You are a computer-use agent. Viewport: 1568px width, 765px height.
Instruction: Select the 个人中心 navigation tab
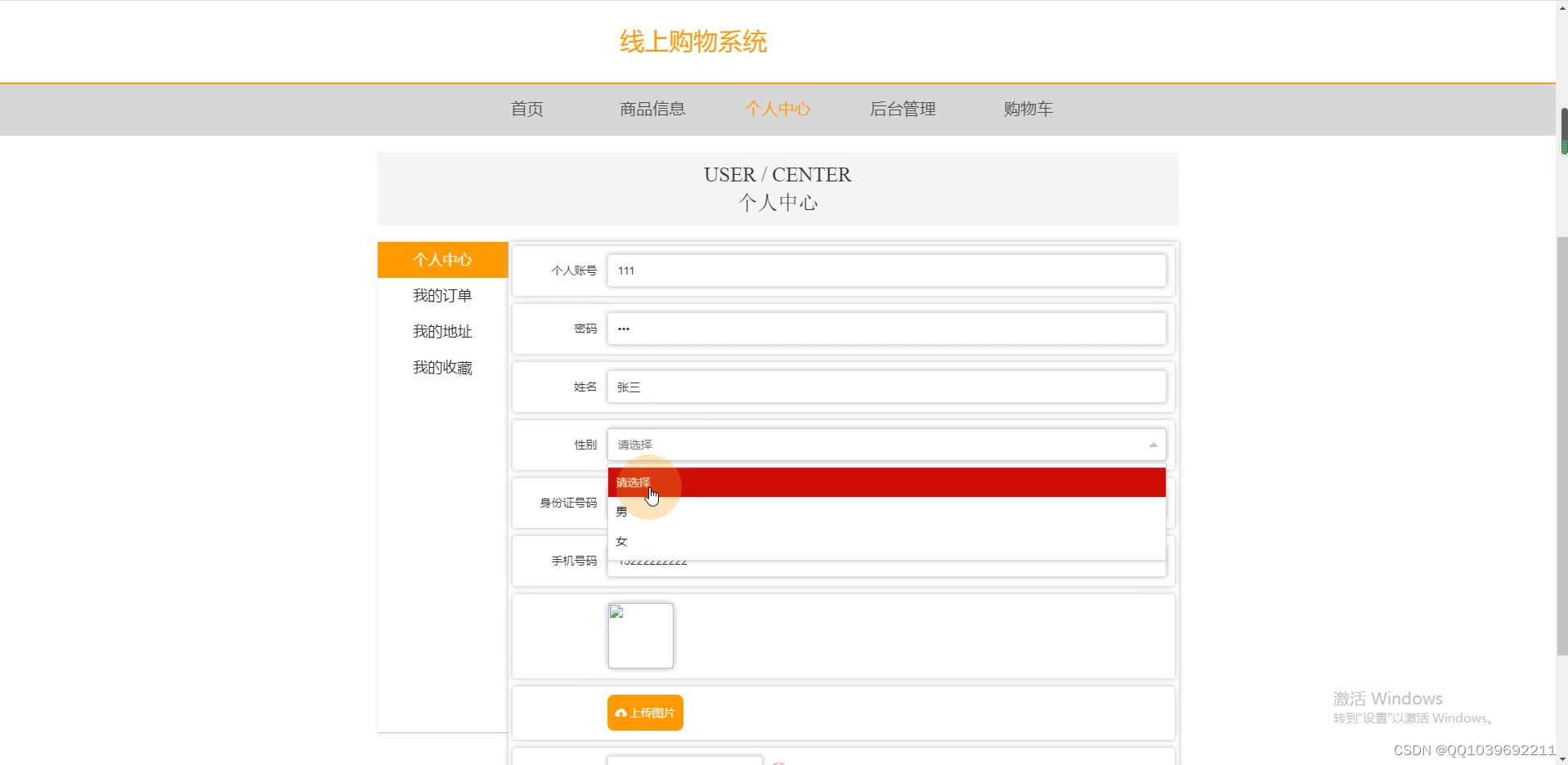coord(777,109)
